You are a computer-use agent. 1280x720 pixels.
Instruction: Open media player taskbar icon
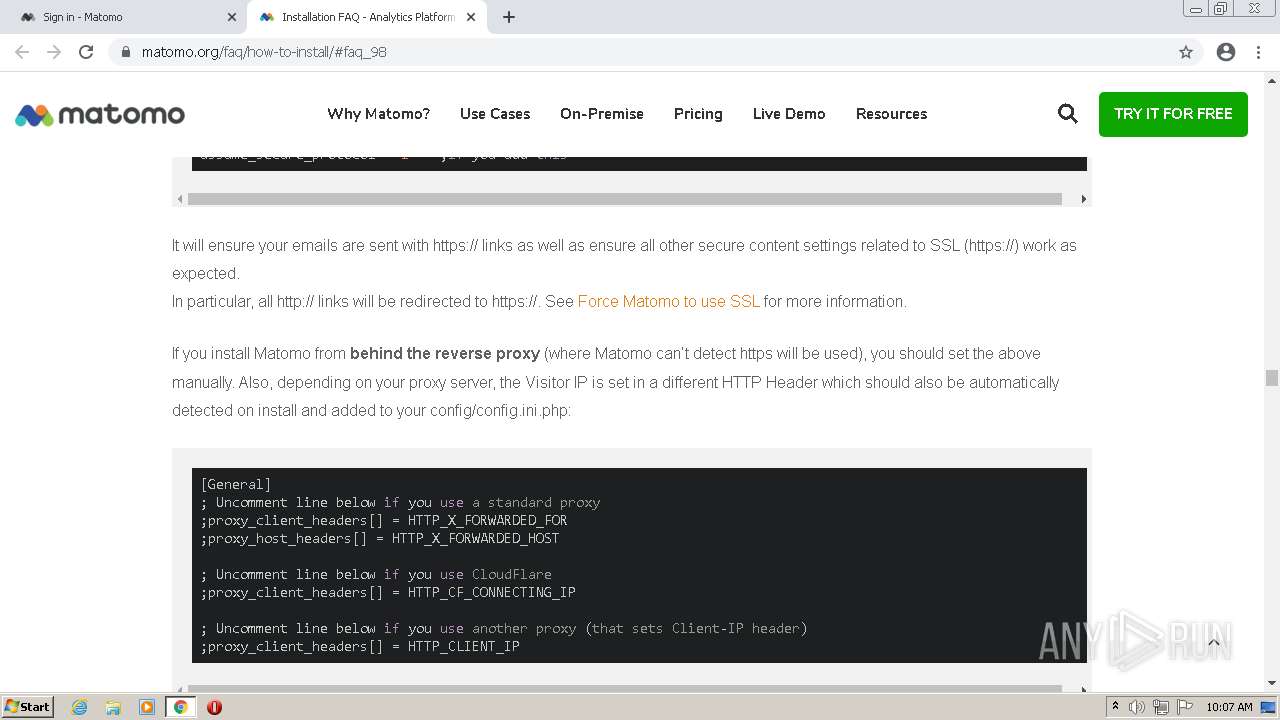(147, 707)
